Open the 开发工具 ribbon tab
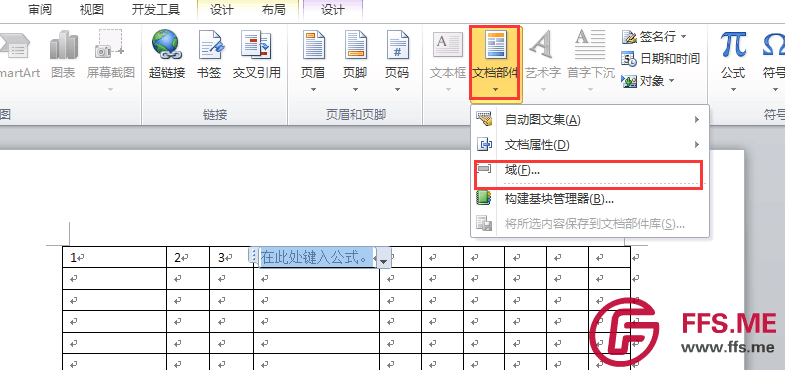The height and width of the screenshot is (370, 785). point(156,10)
